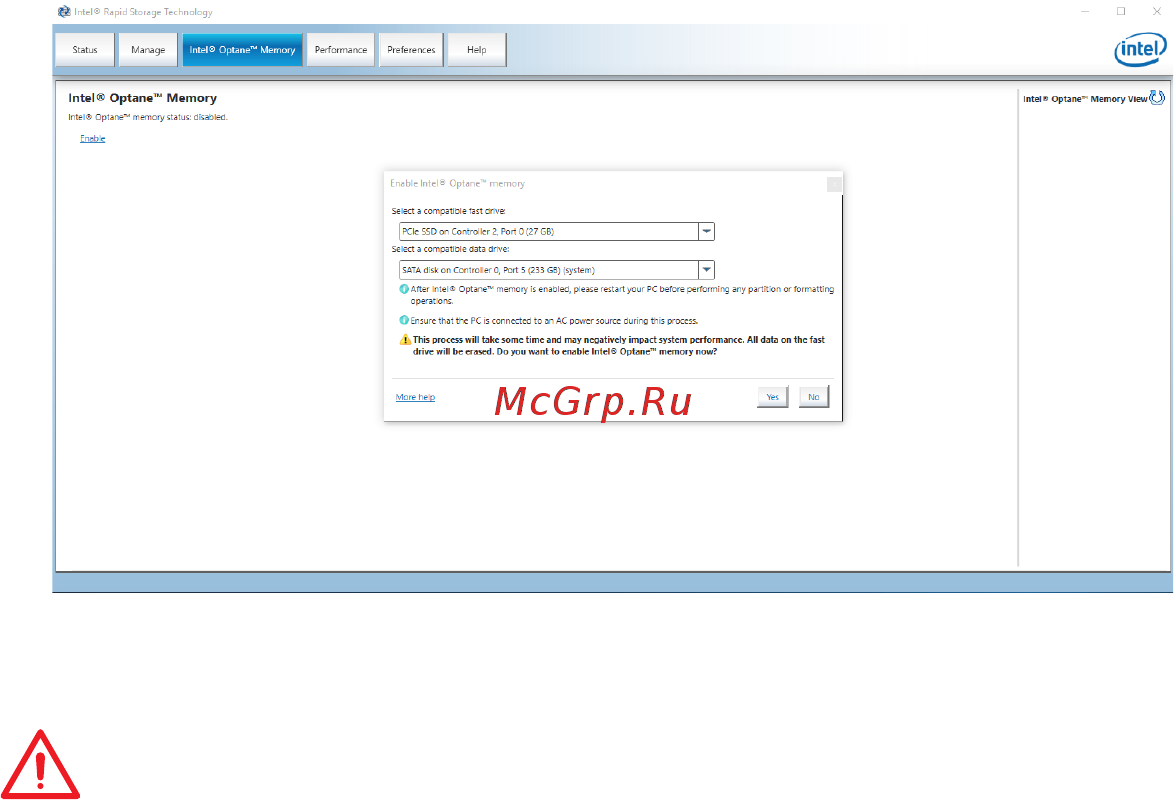
Task: Confirm with the Yes button
Action: [x=773, y=397]
